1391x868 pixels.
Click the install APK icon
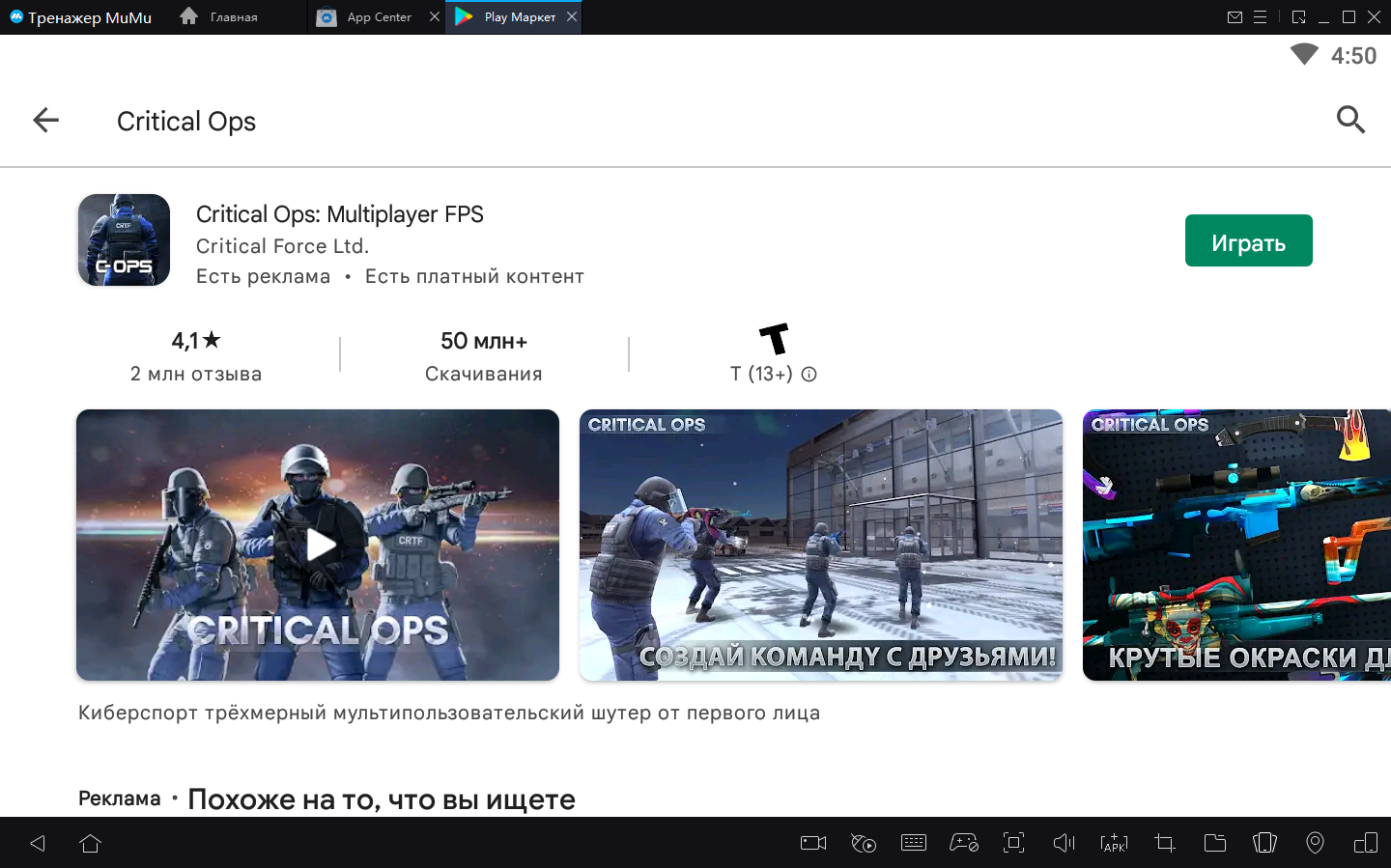(1114, 843)
